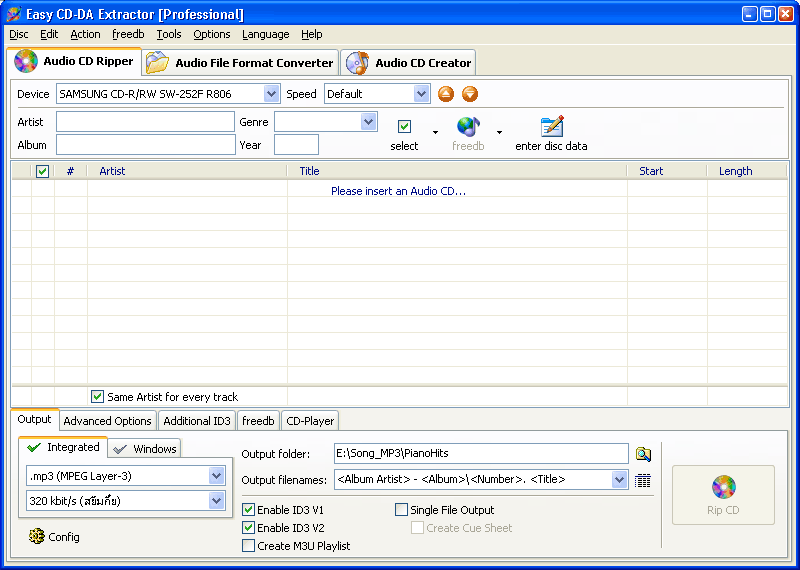Click the enter disc data notepad icon
Screen dimensions: 800x570
[x=552, y=126]
